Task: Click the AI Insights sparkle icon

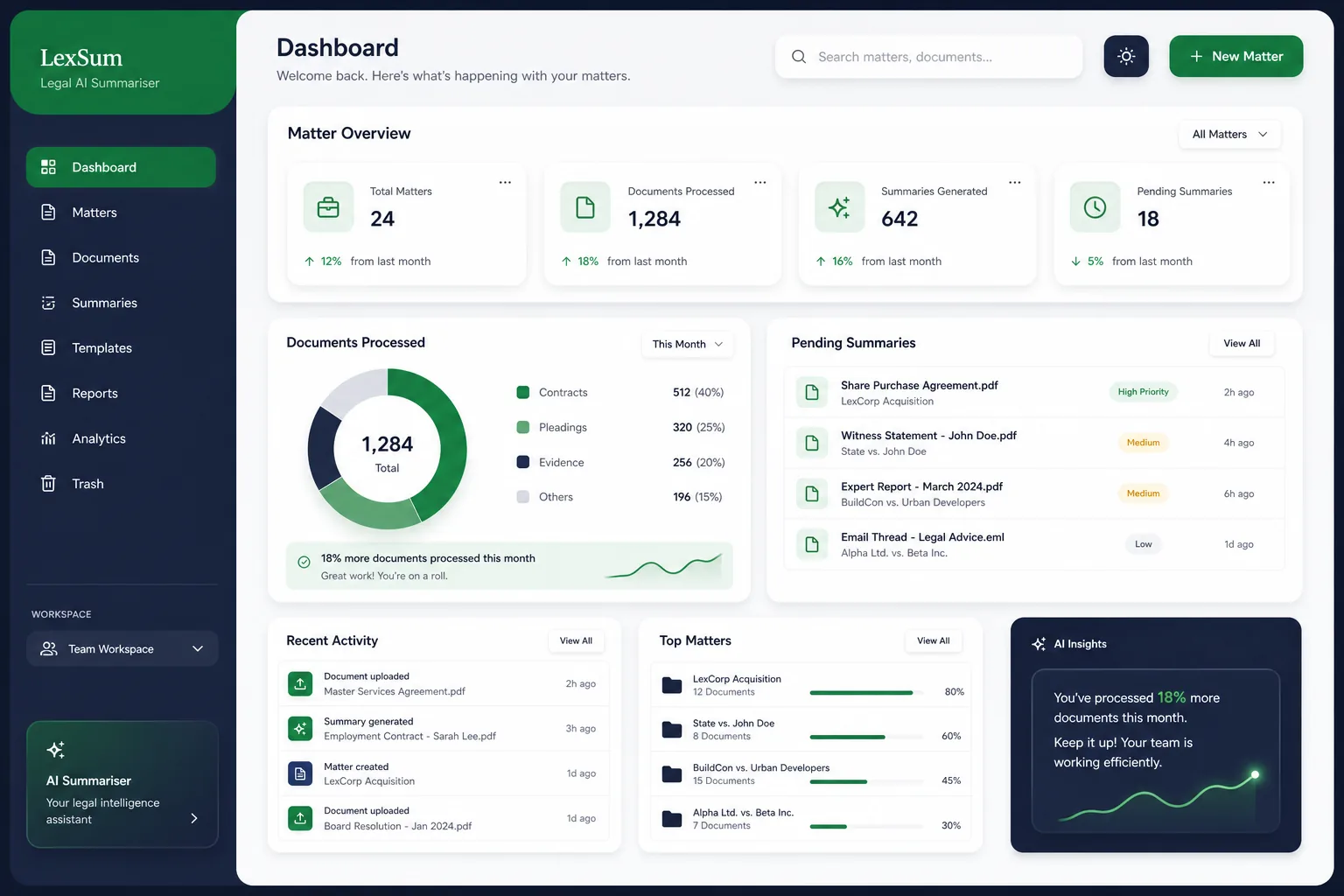Action: click(x=1039, y=644)
